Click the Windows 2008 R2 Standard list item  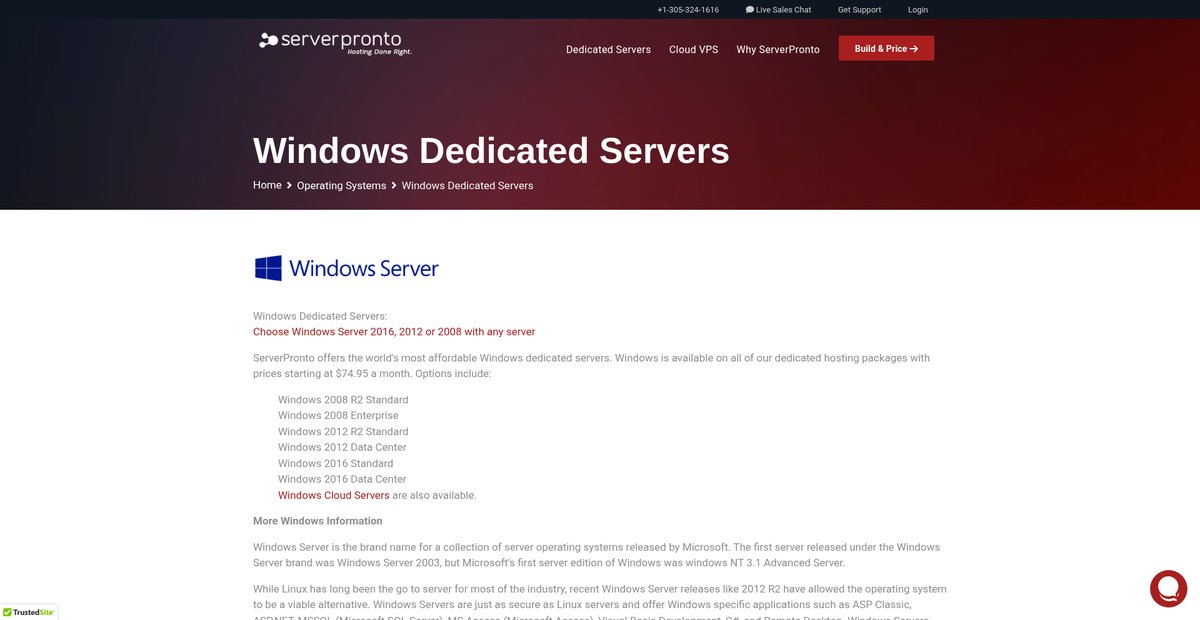(343, 399)
